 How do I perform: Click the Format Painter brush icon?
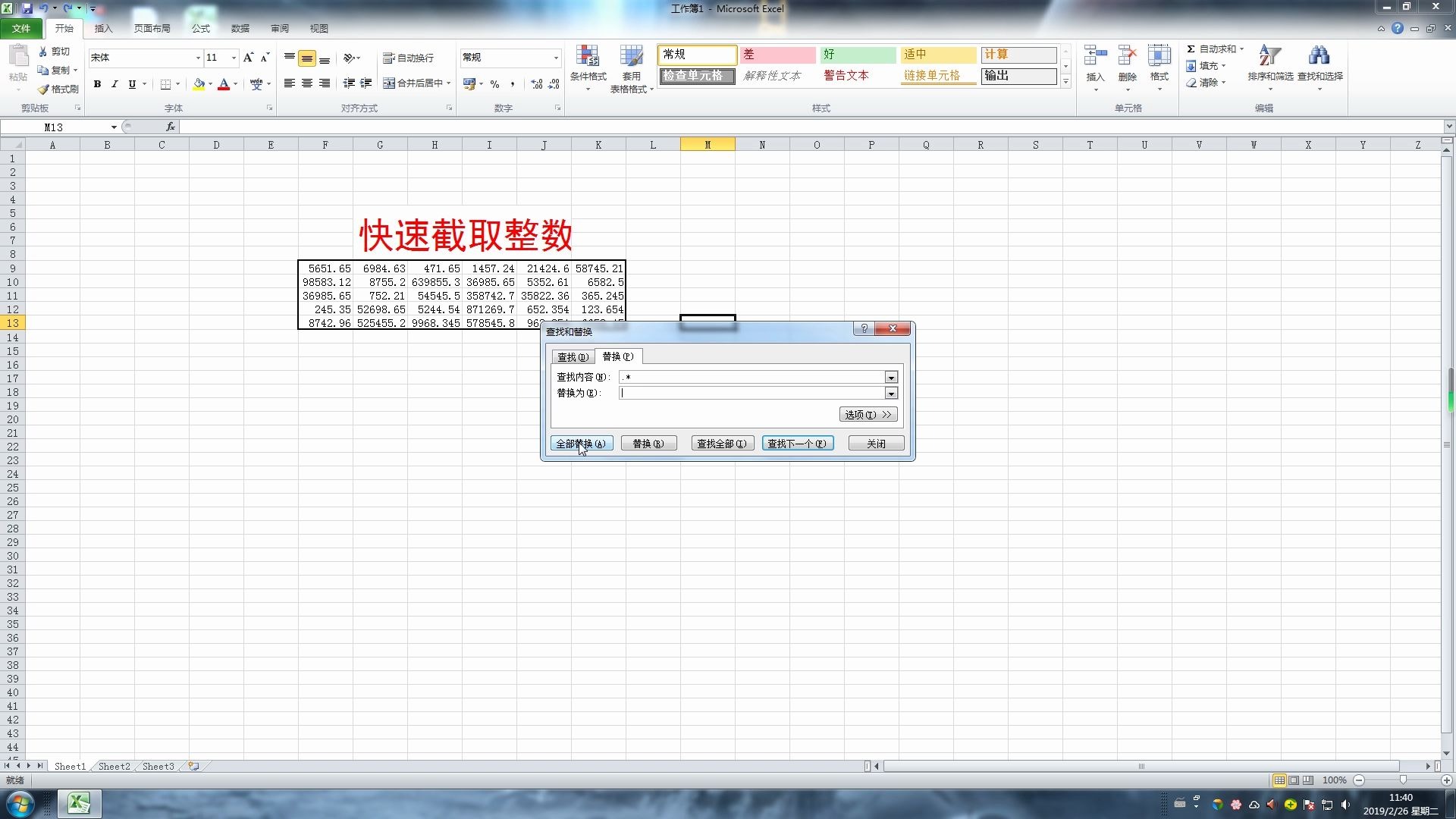click(x=44, y=89)
